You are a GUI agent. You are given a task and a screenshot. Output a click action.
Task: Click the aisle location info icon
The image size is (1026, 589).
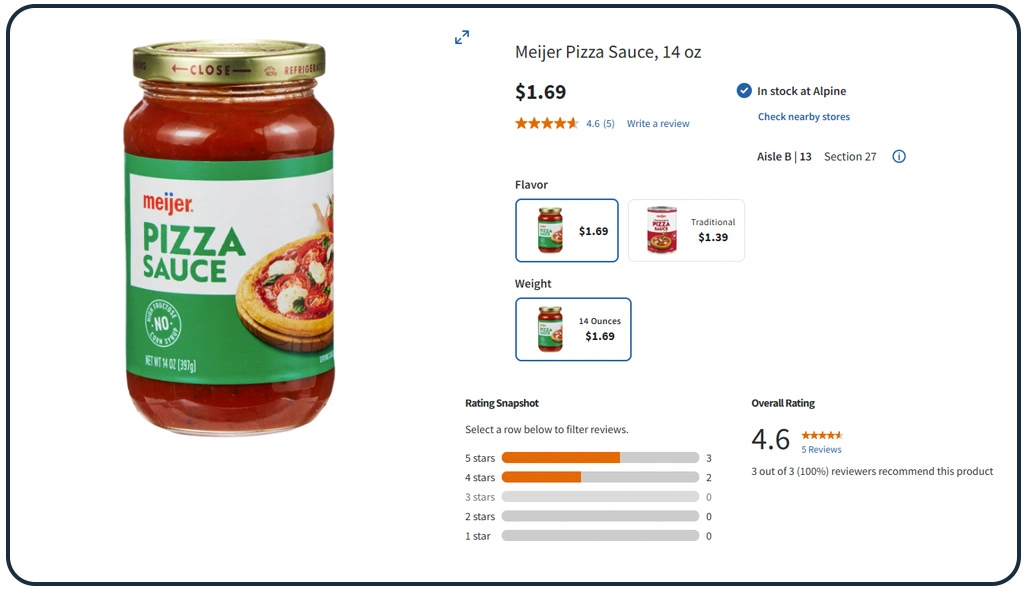coord(898,157)
